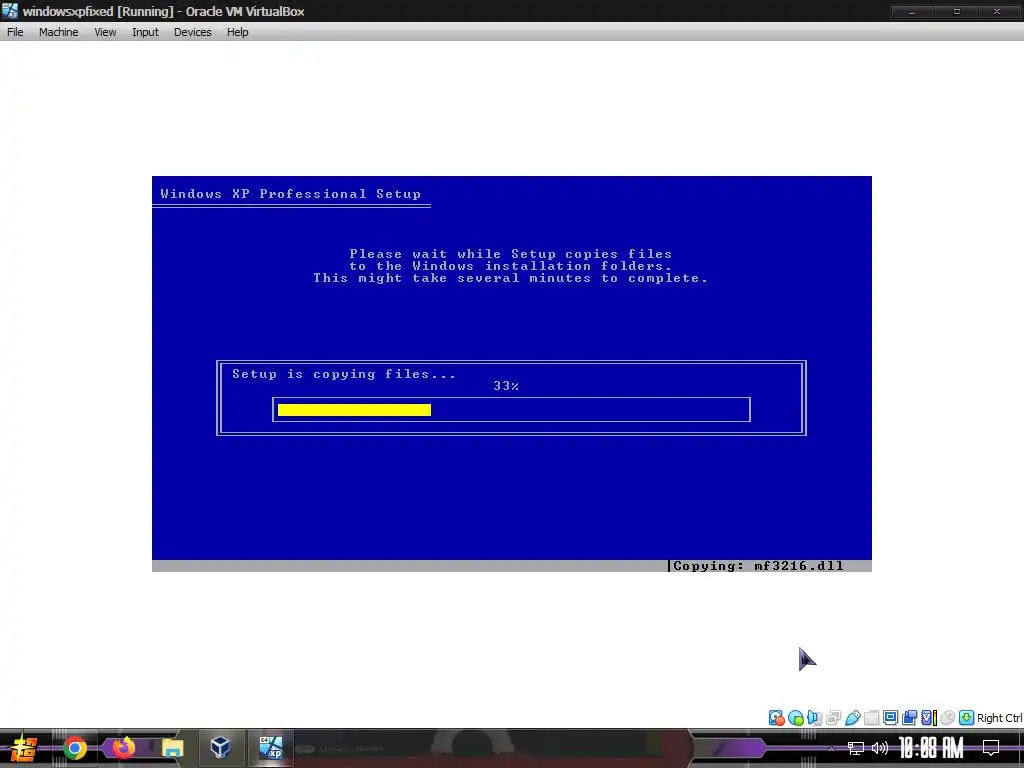The width and height of the screenshot is (1024, 768).
Task: Minimize the VirtualBox window
Action: click(x=912, y=11)
